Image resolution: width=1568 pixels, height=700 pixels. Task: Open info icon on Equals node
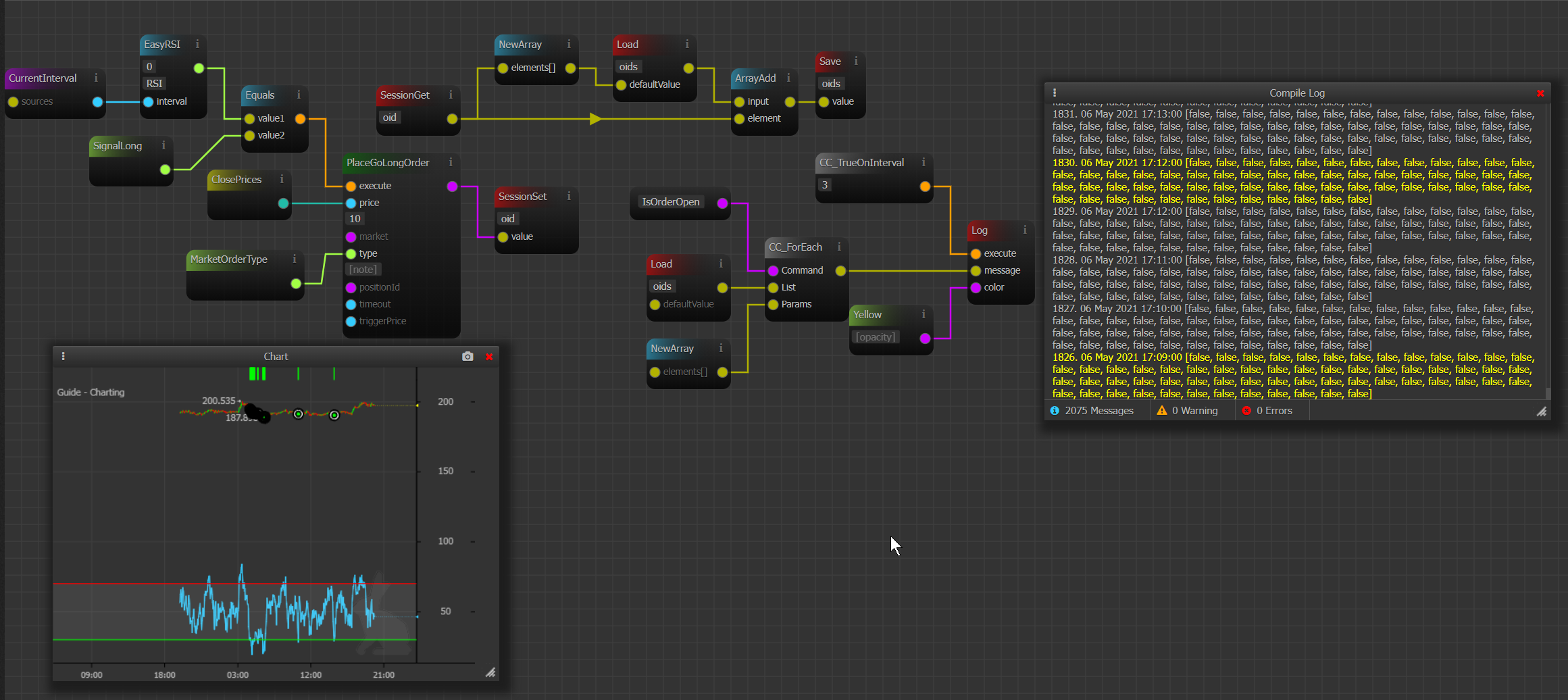click(x=299, y=95)
